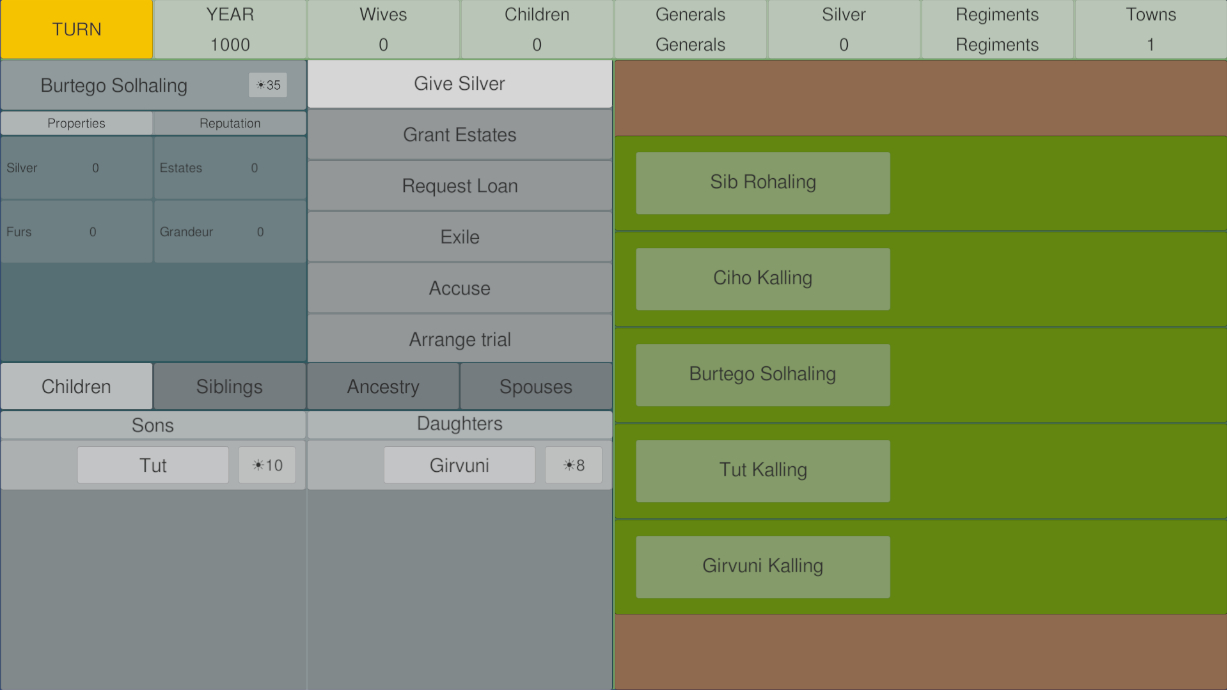The width and height of the screenshot is (1227, 690).
Task: Open the Ancestry tab
Action: tap(383, 386)
